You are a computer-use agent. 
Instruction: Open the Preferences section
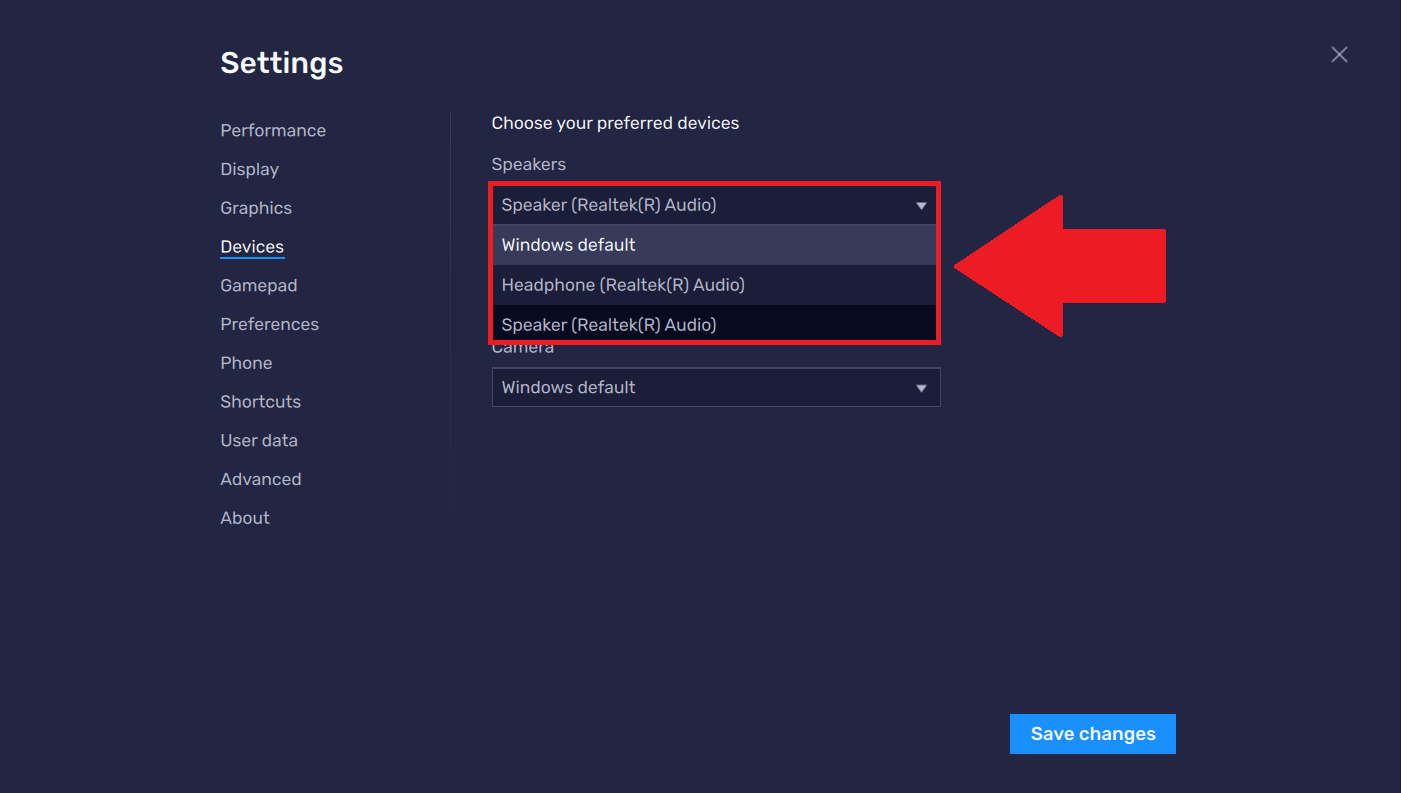point(269,324)
